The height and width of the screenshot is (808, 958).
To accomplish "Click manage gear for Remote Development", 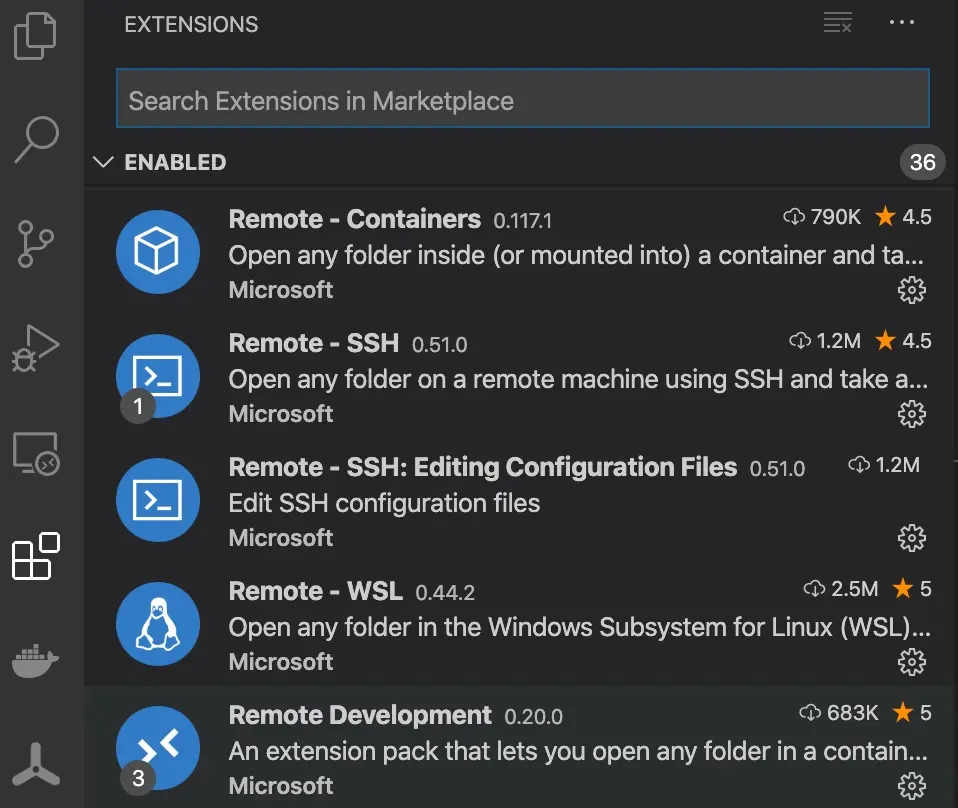I will tap(911, 784).
